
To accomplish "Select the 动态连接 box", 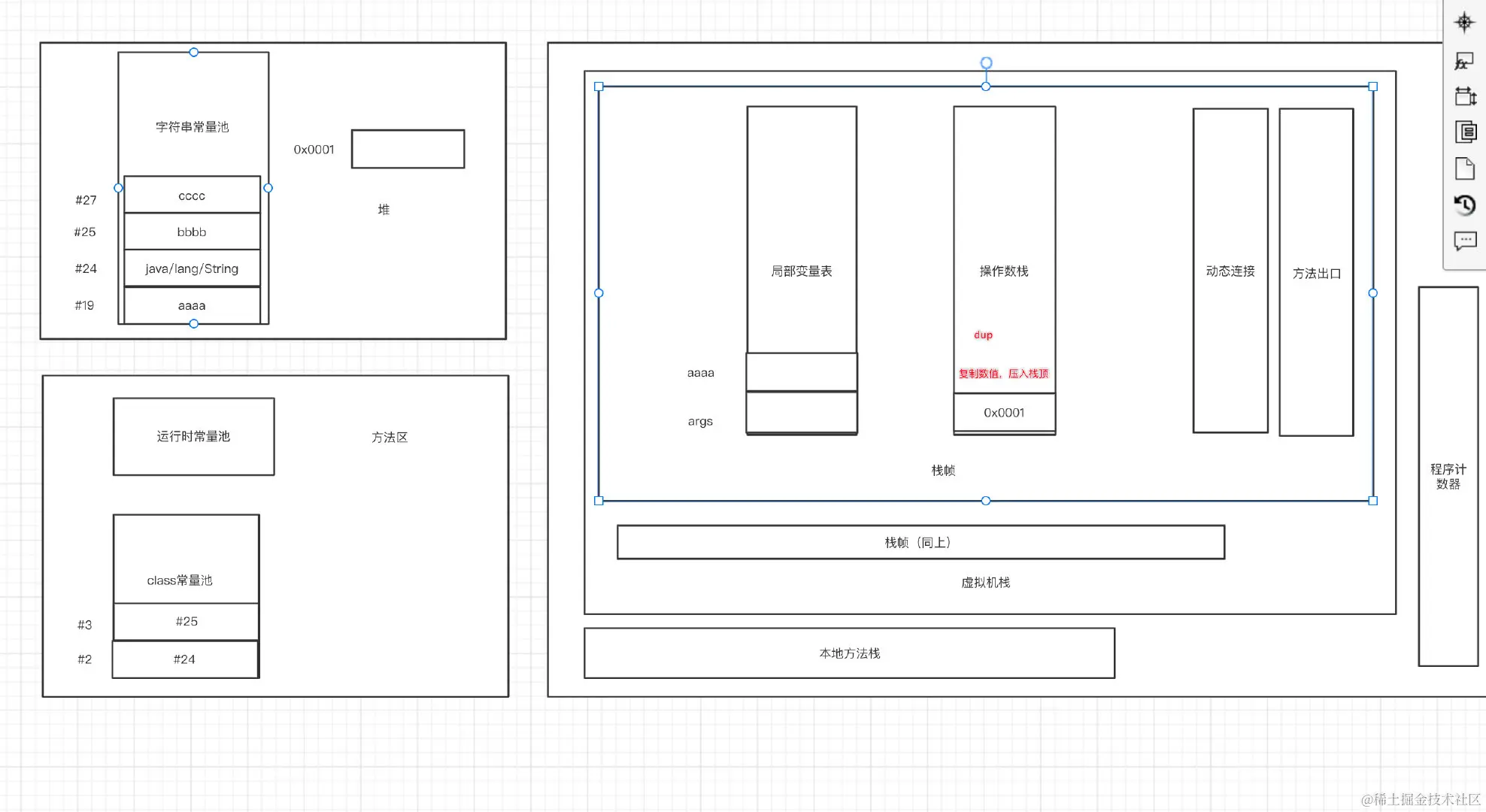I will [x=1230, y=271].
